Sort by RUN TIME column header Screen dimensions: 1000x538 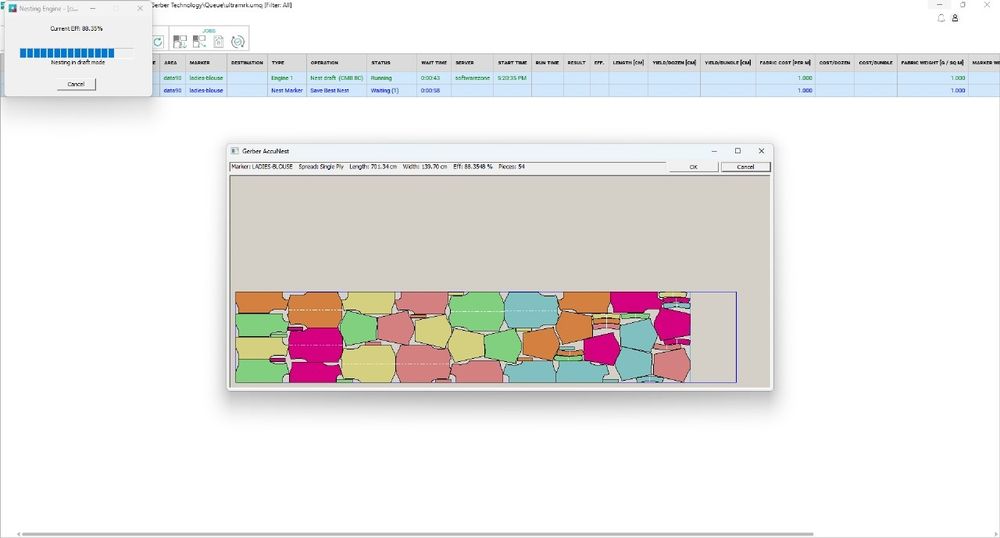[547, 62]
